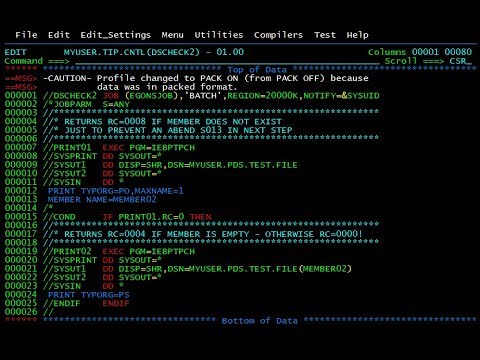Click NOTIFY=&SYSUID parameter

pos(341,96)
